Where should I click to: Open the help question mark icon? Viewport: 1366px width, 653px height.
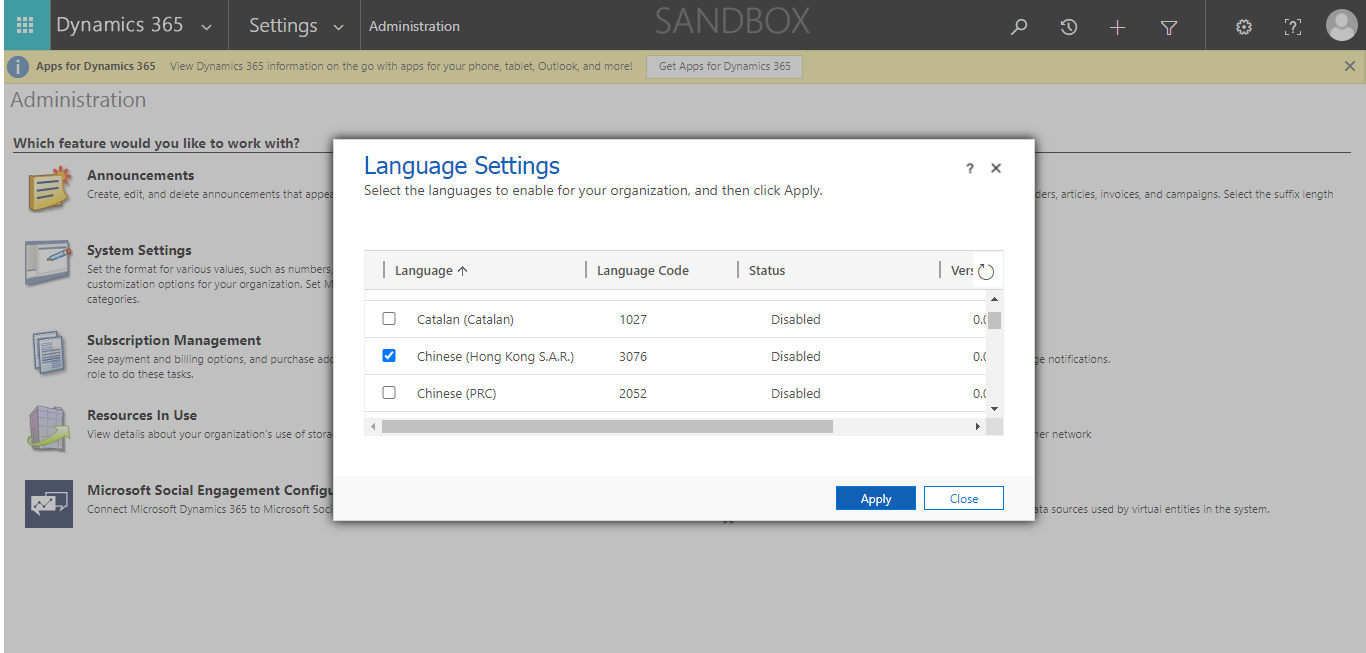[1293, 27]
